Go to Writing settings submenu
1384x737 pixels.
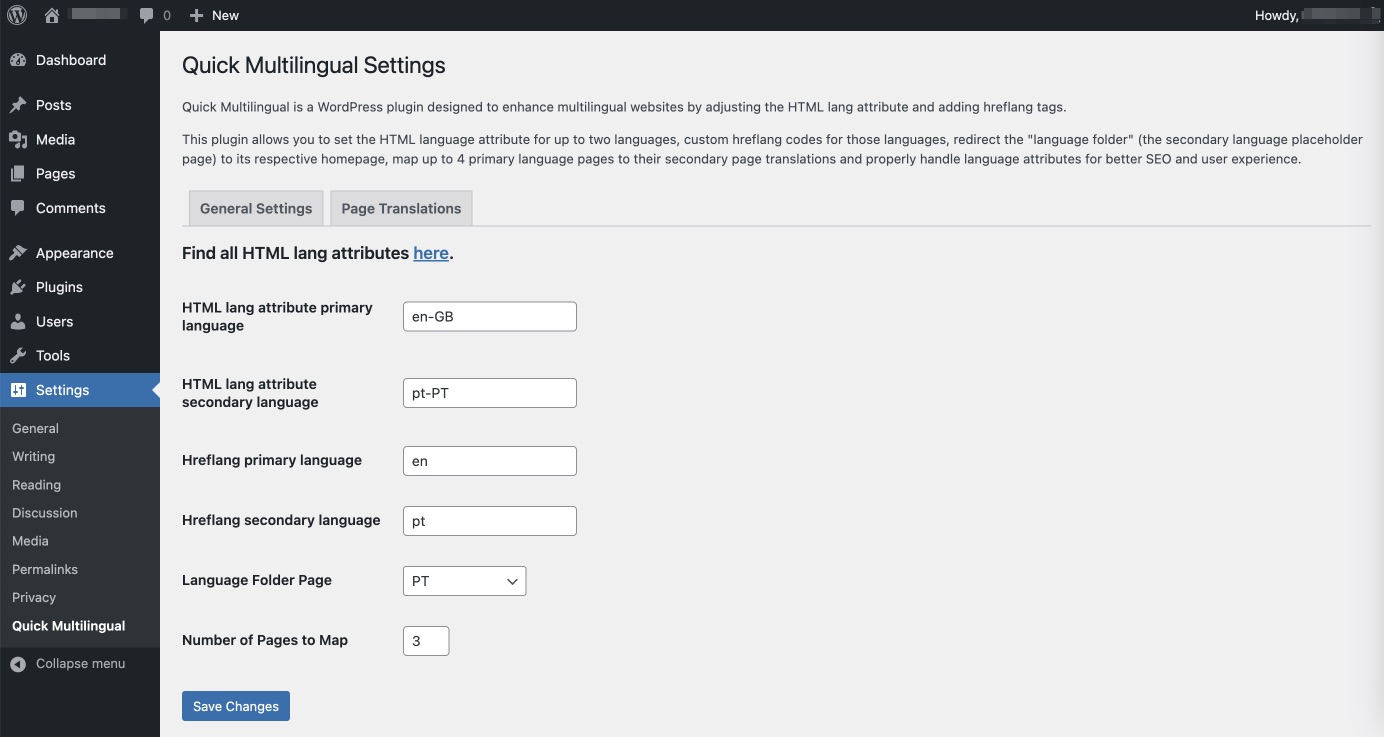(33, 456)
